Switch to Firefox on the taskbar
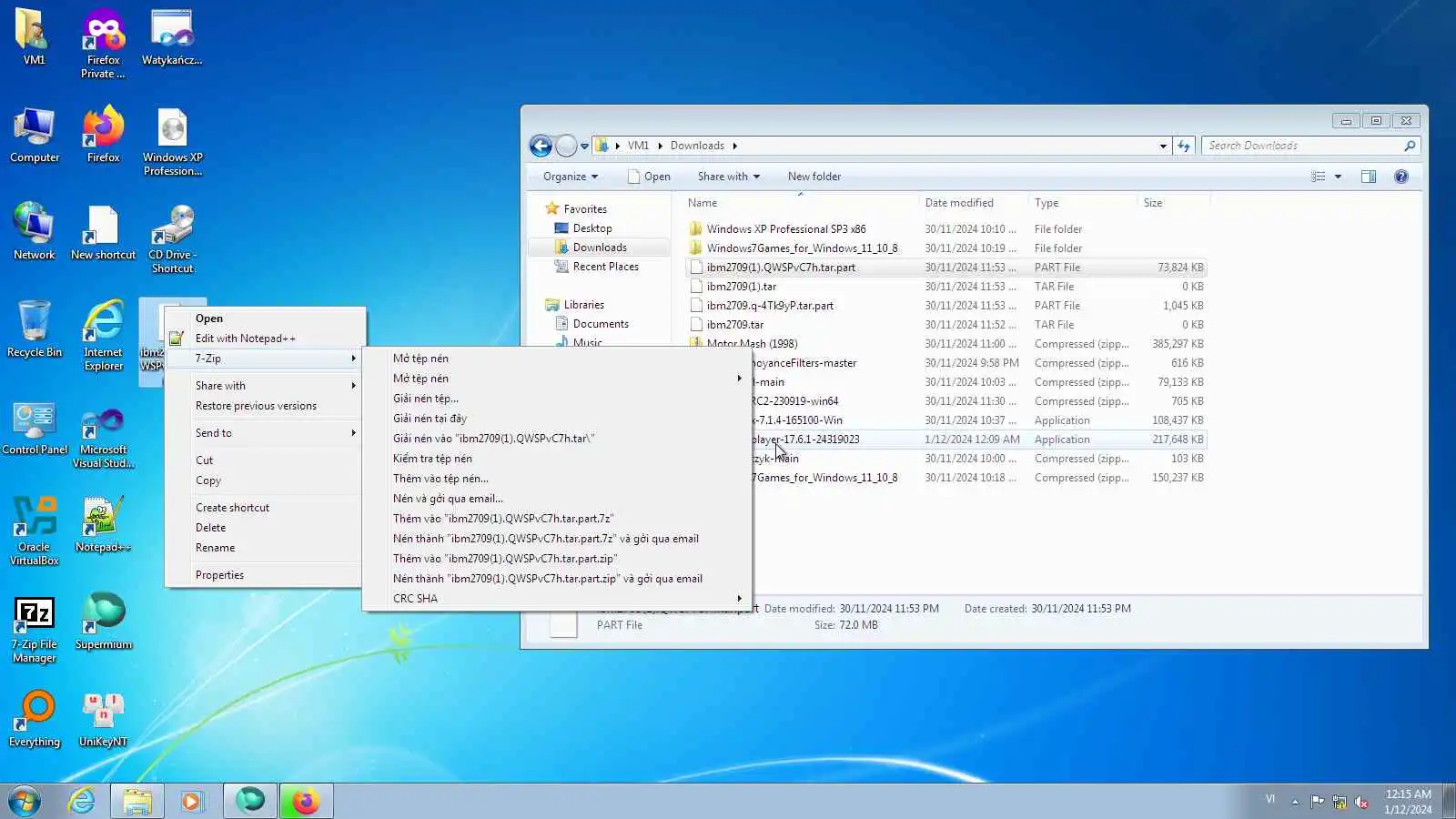1456x819 pixels. (x=305, y=801)
